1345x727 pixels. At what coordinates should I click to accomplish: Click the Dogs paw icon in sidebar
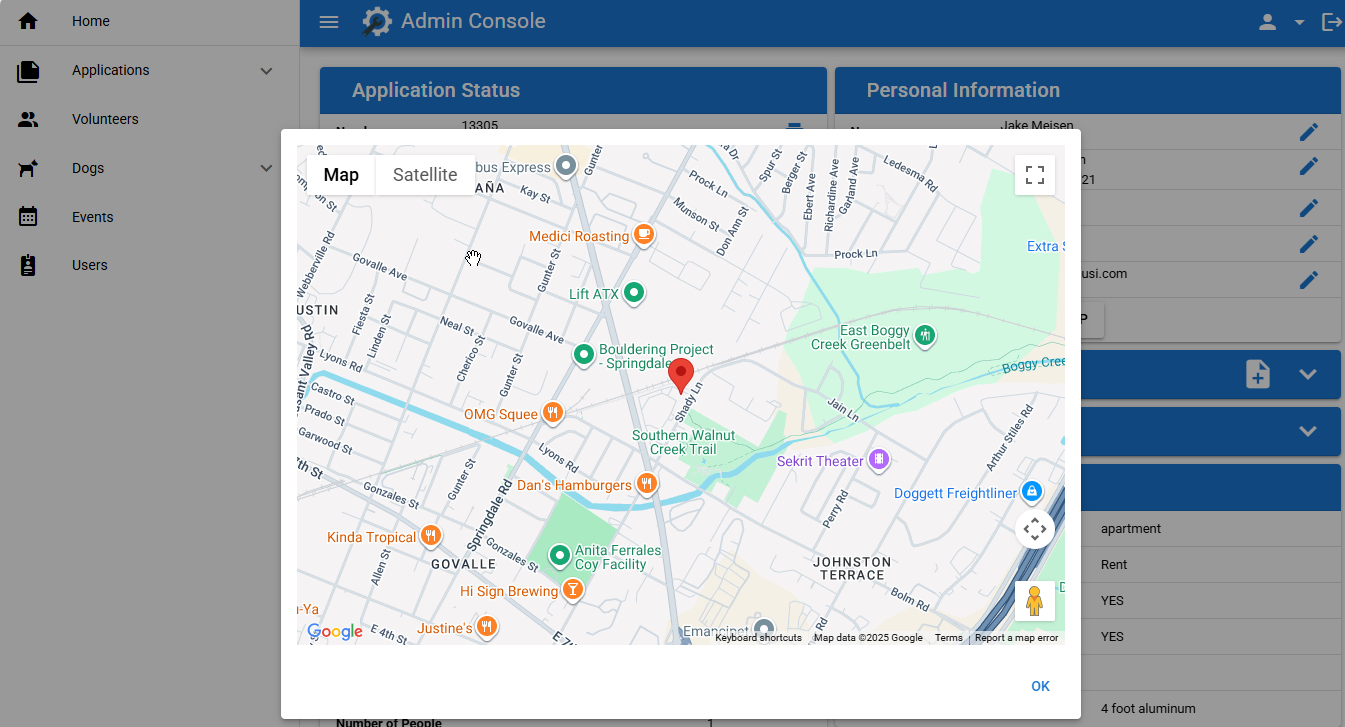(28, 168)
